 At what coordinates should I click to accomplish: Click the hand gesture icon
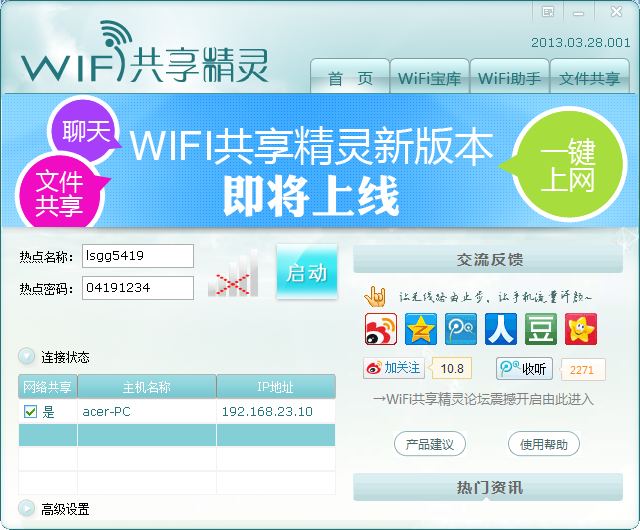pyautogui.click(x=375, y=296)
